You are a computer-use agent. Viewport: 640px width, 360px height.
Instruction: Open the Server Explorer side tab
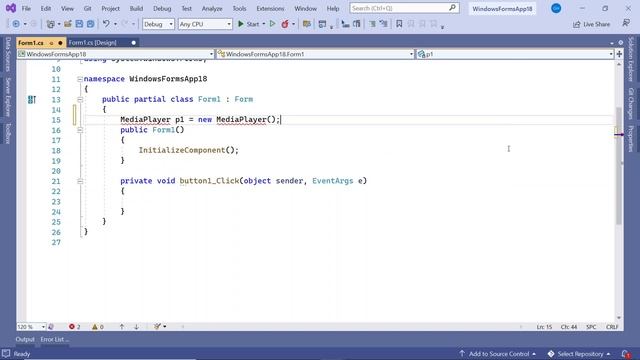[x=8, y=97]
